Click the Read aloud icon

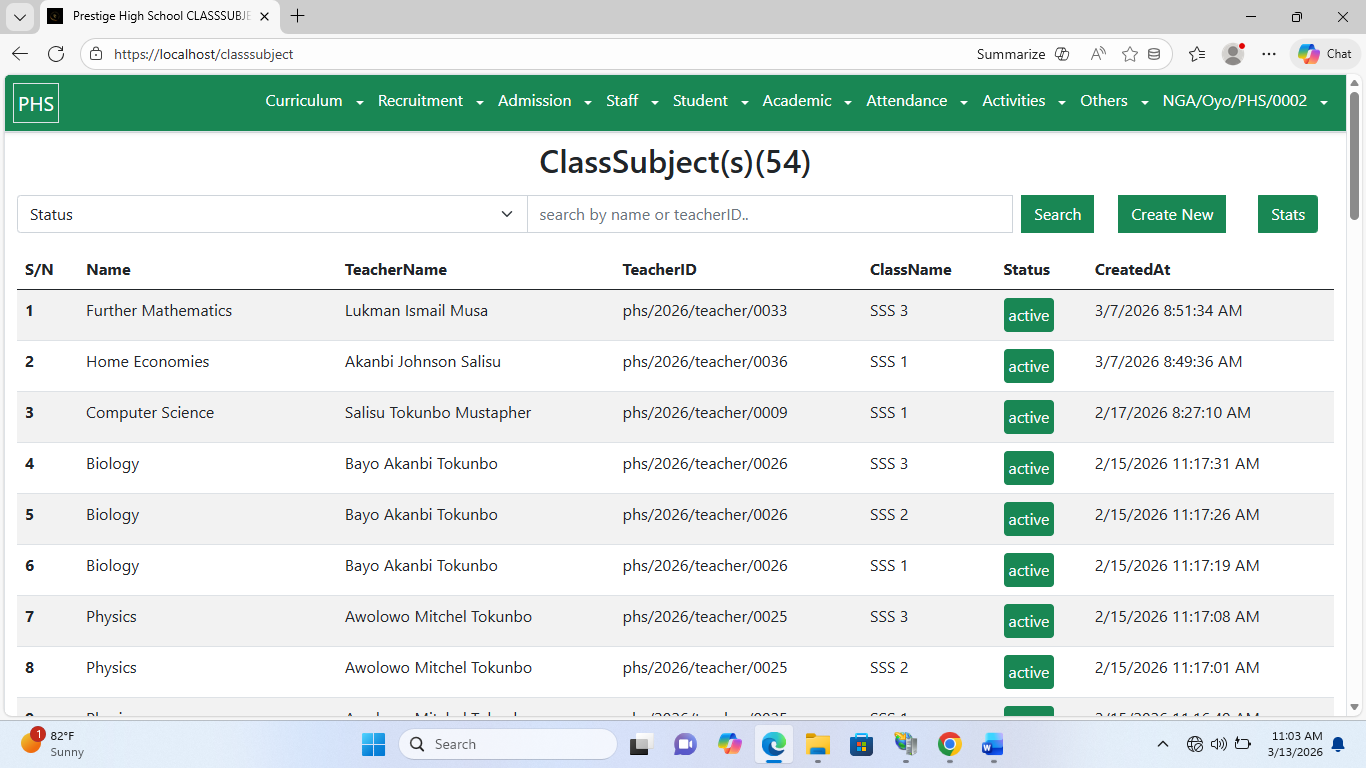click(1097, 54)
